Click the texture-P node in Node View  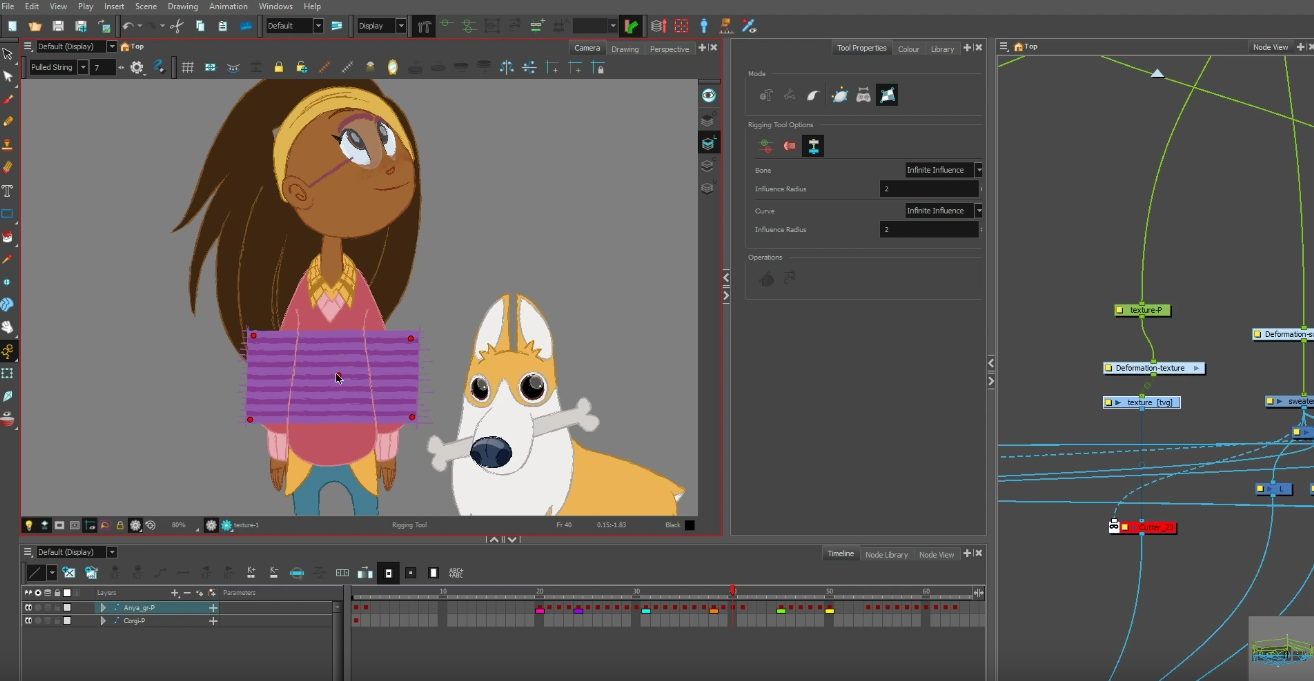pos(1143,310)
